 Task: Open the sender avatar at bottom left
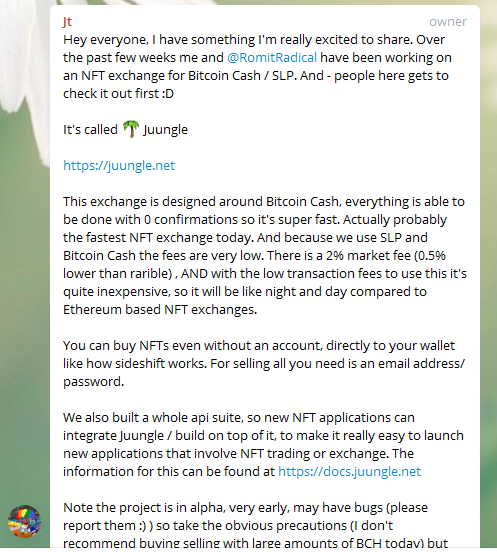[x=25, y=521]
